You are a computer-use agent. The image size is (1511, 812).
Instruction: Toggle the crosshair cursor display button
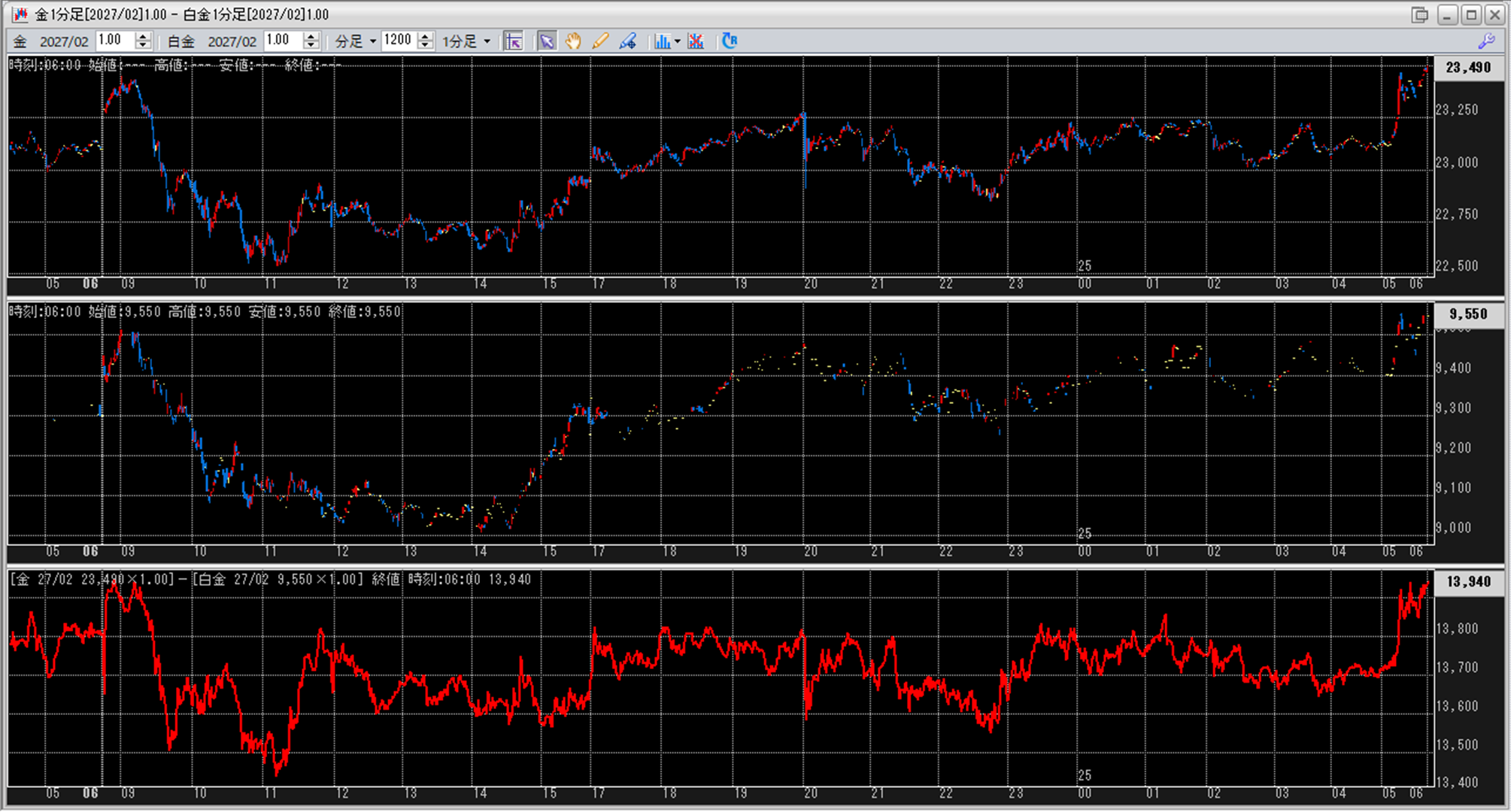514,41
